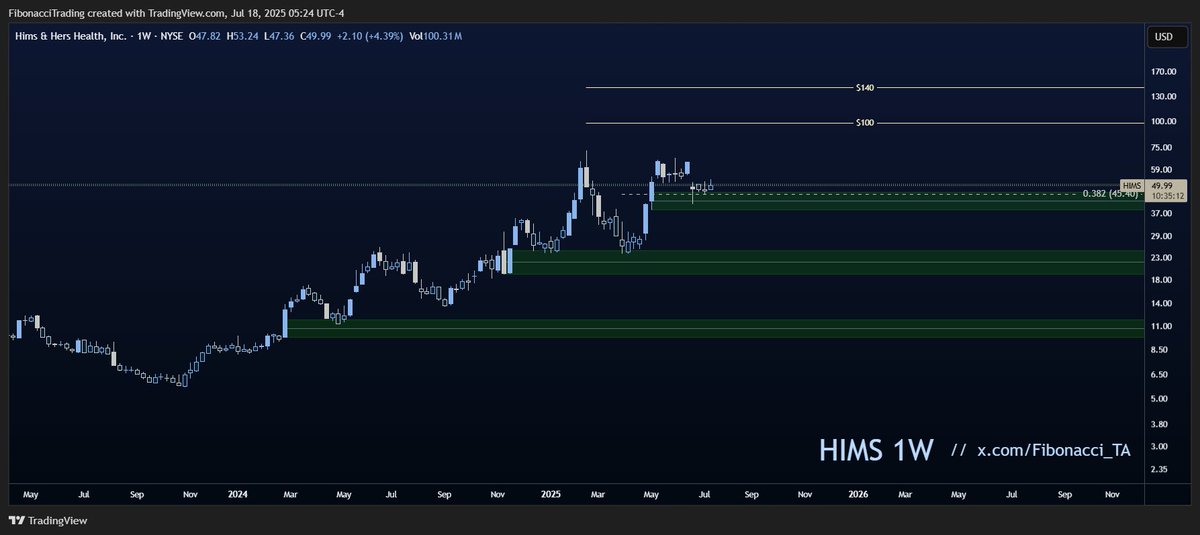
Task: Click the volume reading Vol 100.31M
Action: coord(436,36)
